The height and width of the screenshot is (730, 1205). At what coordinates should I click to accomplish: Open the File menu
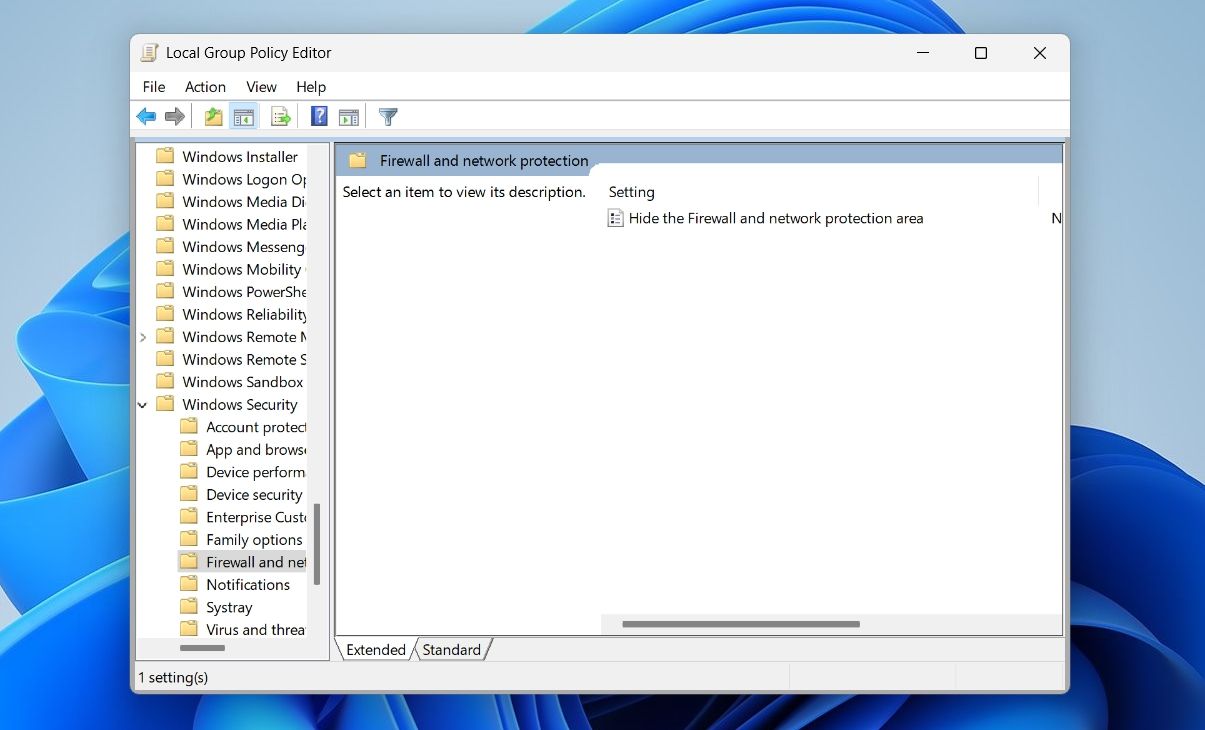tap(154, 87)
